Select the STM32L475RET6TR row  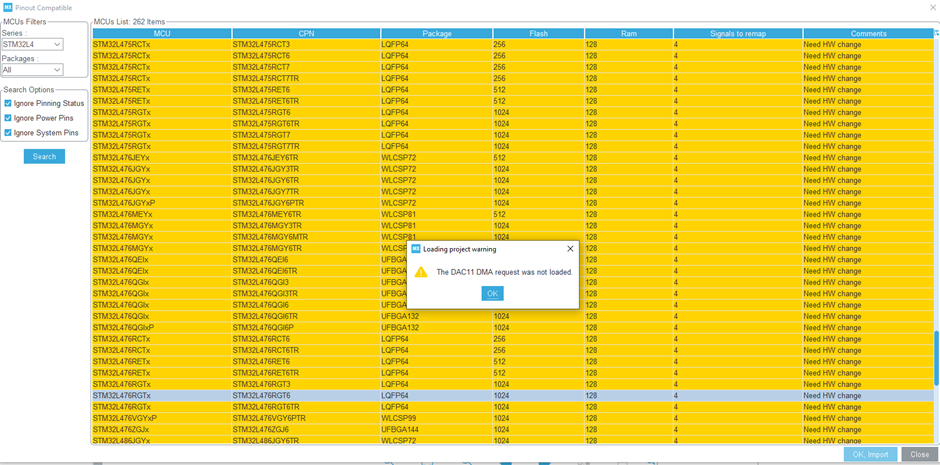(513, 101)
